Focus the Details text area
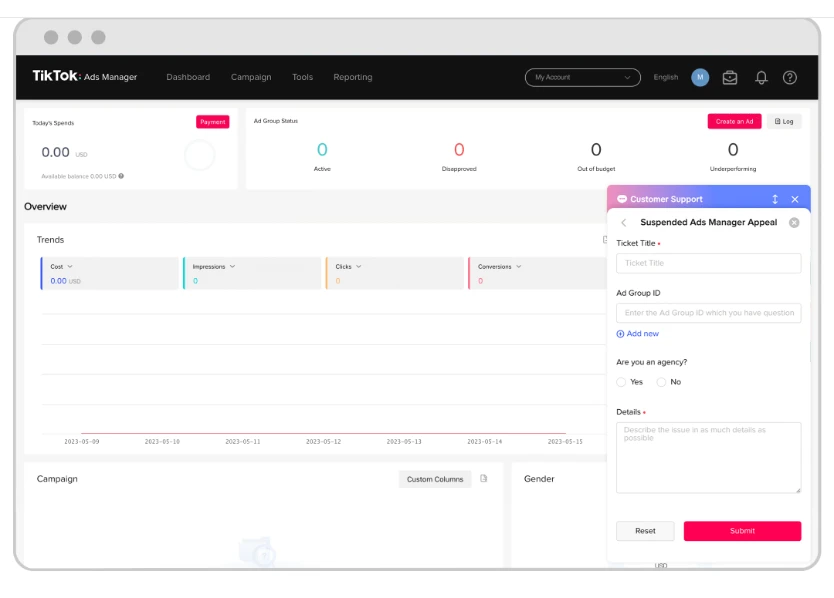The width and height of the screenshot is (834, 598). click(x=708, y=458)
